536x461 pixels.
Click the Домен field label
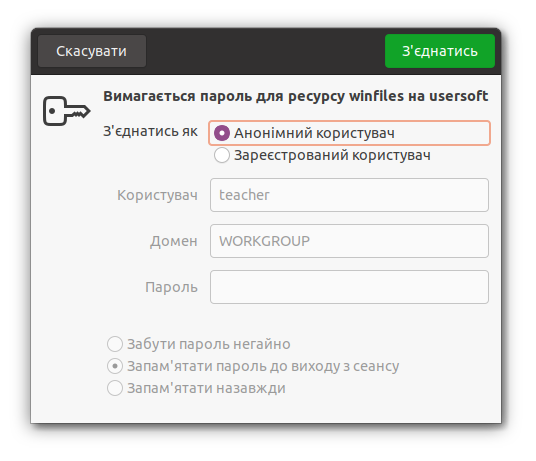(174, 241)
